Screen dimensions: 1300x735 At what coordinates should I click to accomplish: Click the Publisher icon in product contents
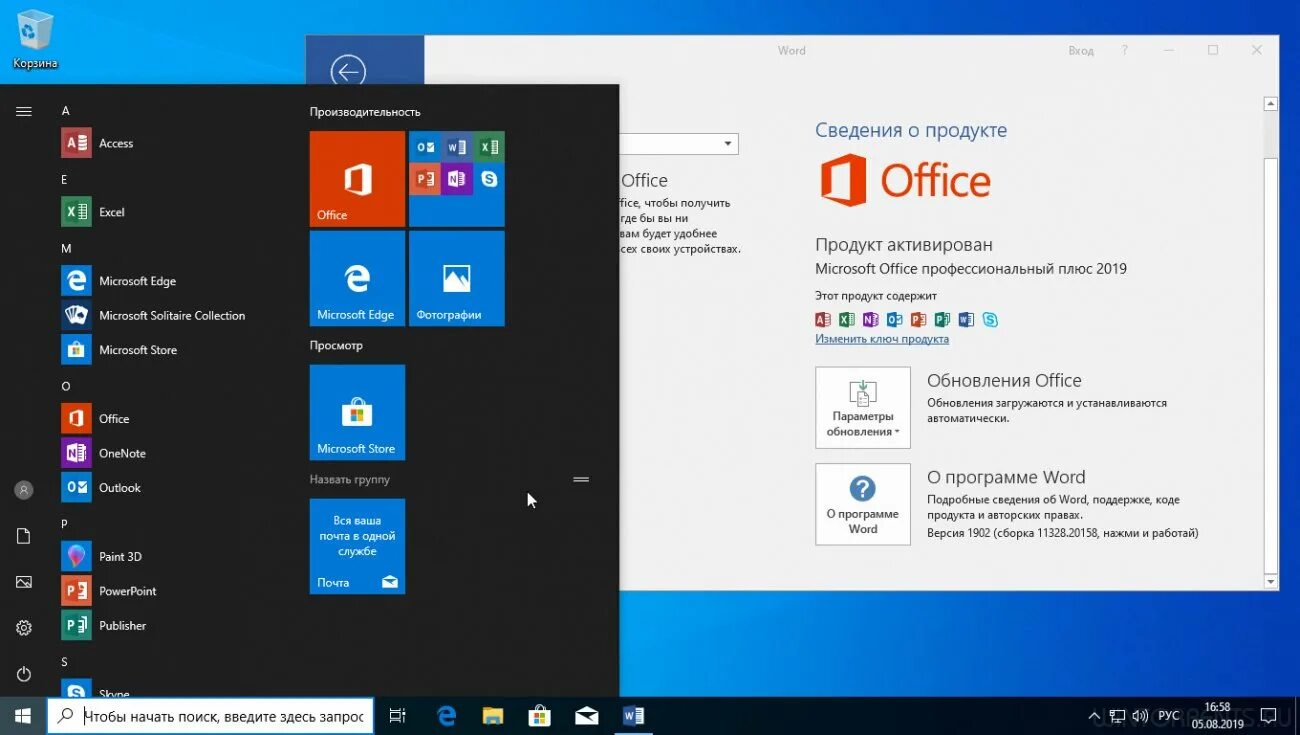click(x=942, y=320)
